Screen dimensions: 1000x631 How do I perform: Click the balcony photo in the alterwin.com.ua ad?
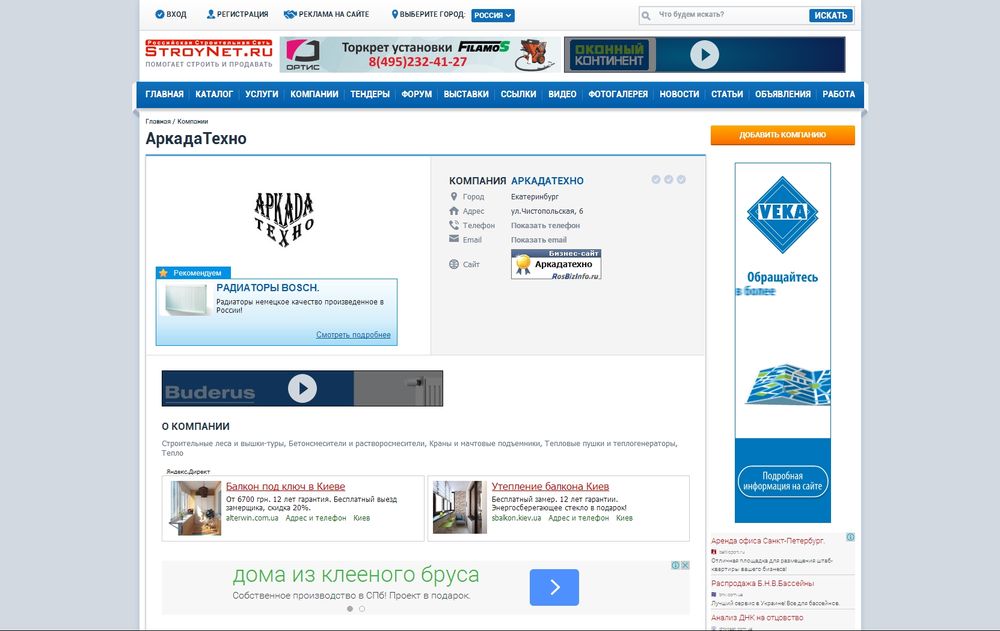(195, 508)
